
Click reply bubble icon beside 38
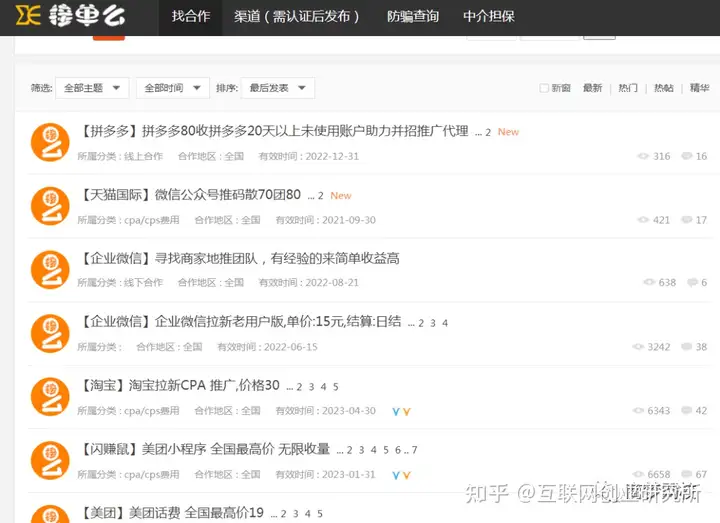click(x=686, y=347)
